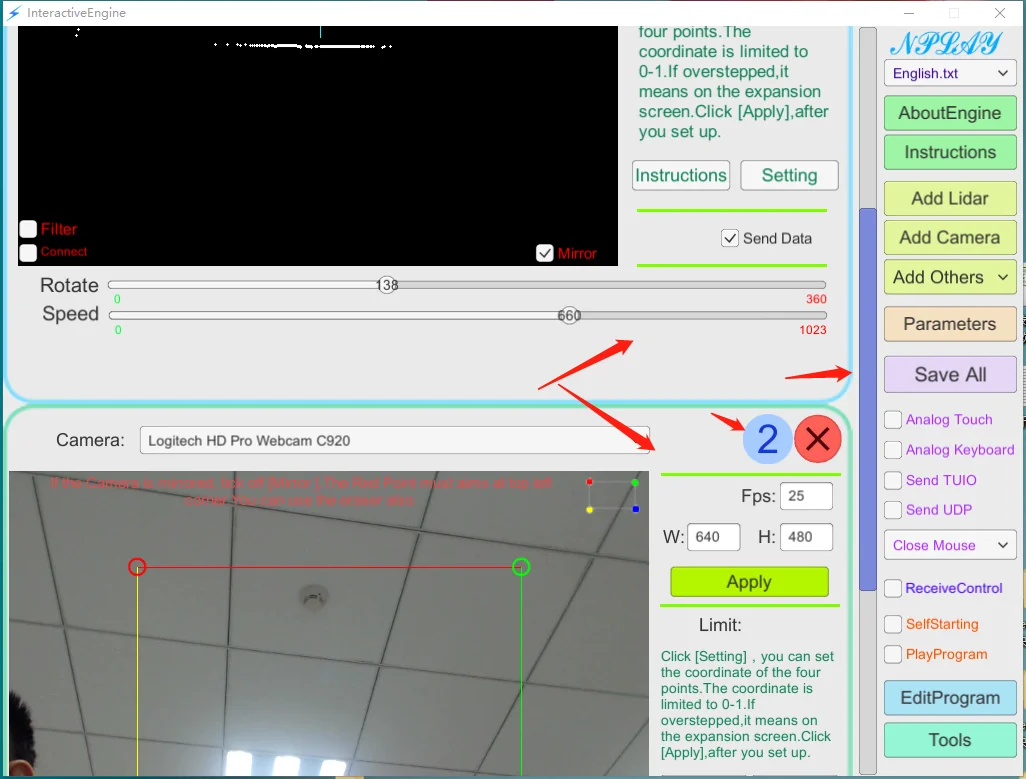Click Add Camera

pyautogui.click(x=950, y=237)
